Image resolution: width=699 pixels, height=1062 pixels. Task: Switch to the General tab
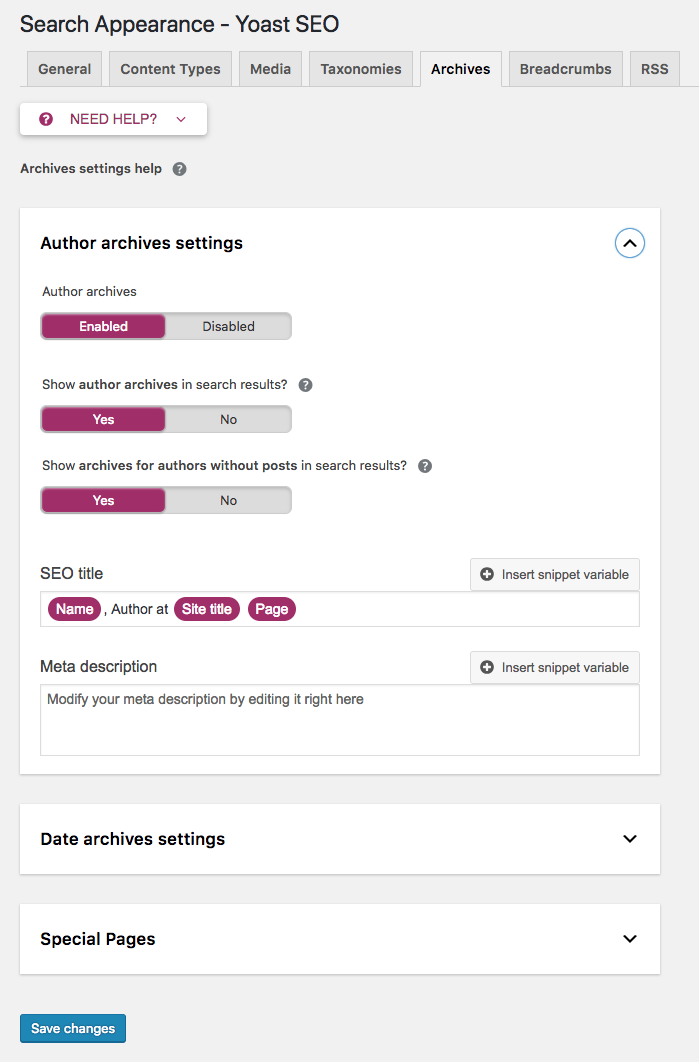[64, 69]
